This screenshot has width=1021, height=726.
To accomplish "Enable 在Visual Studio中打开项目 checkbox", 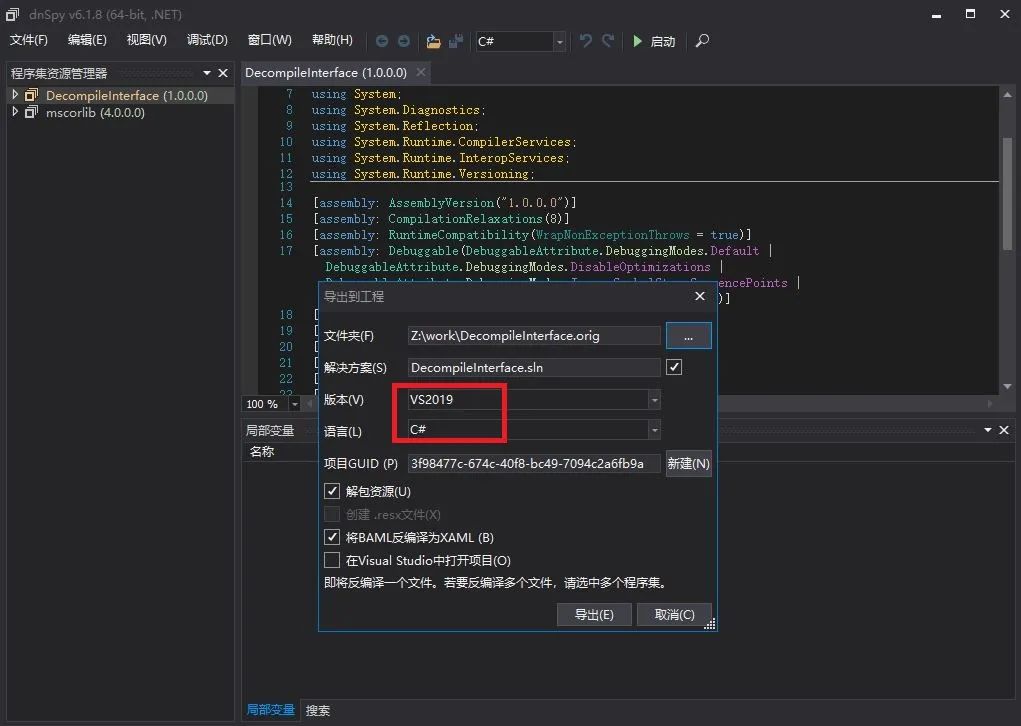I will click(332, 560).
